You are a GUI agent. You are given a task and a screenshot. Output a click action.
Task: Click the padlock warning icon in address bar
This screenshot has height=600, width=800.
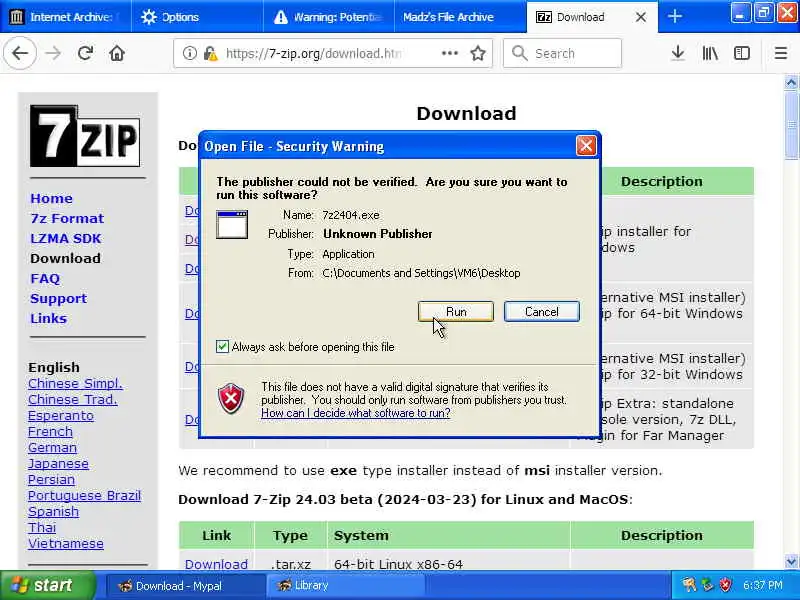(x=210, y=53)
